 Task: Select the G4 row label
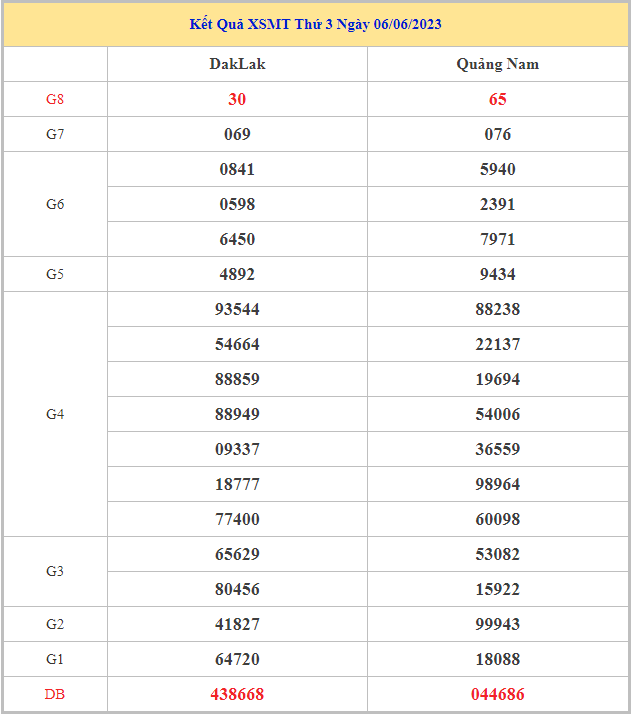tap(55, 414)
